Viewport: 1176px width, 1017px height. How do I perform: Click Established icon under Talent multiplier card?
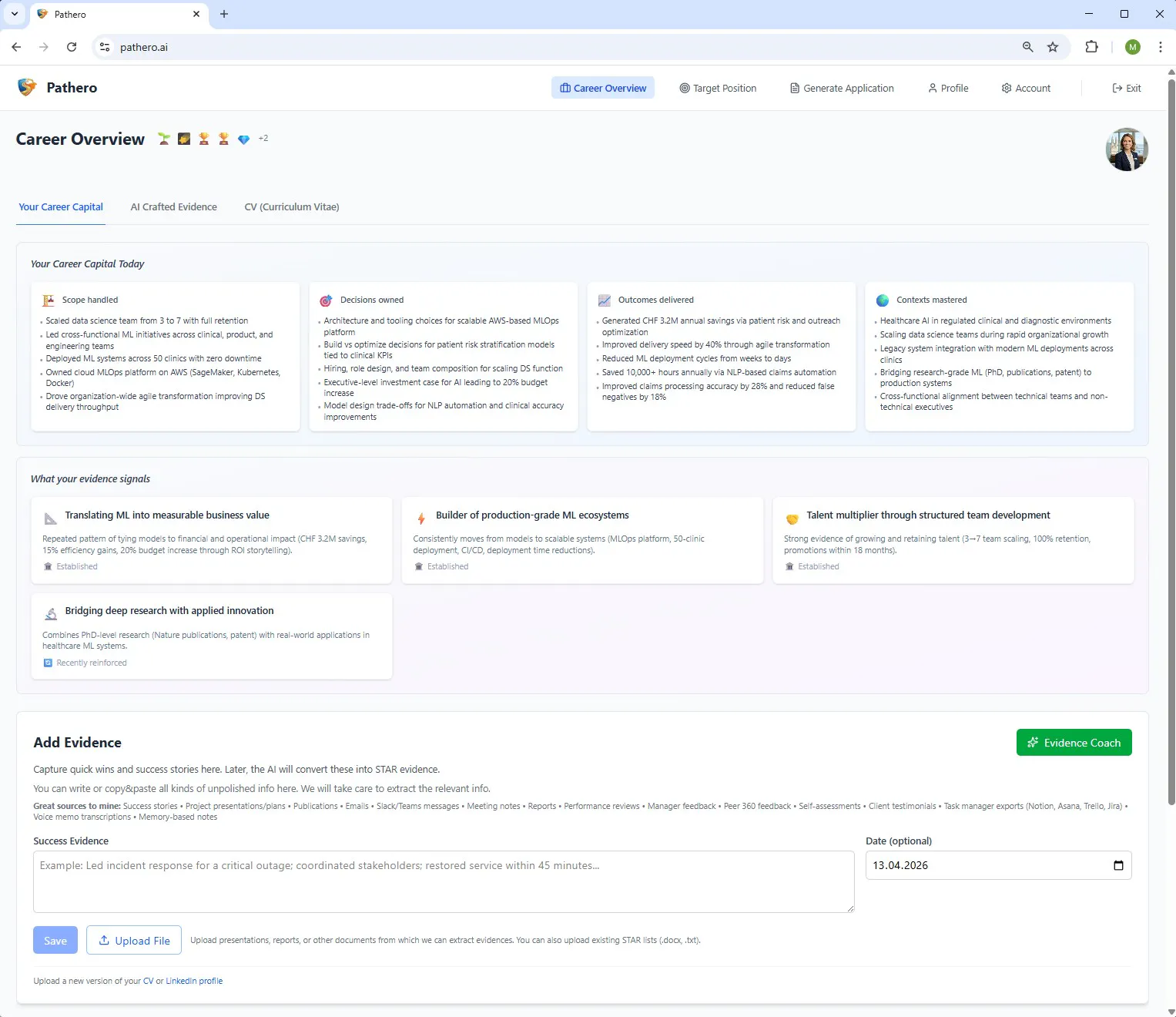[789, 566]
